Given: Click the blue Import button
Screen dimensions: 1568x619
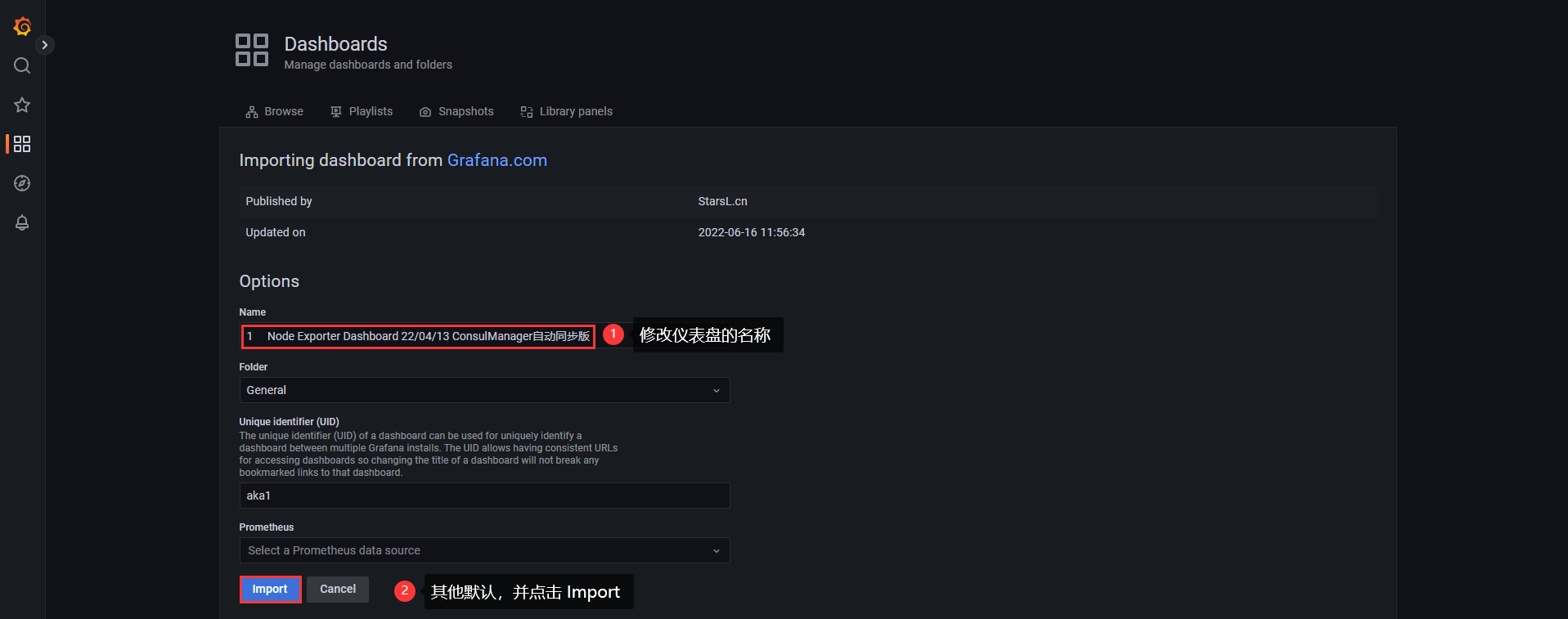Looking at the screenshot, I should [x=270, y=590].
